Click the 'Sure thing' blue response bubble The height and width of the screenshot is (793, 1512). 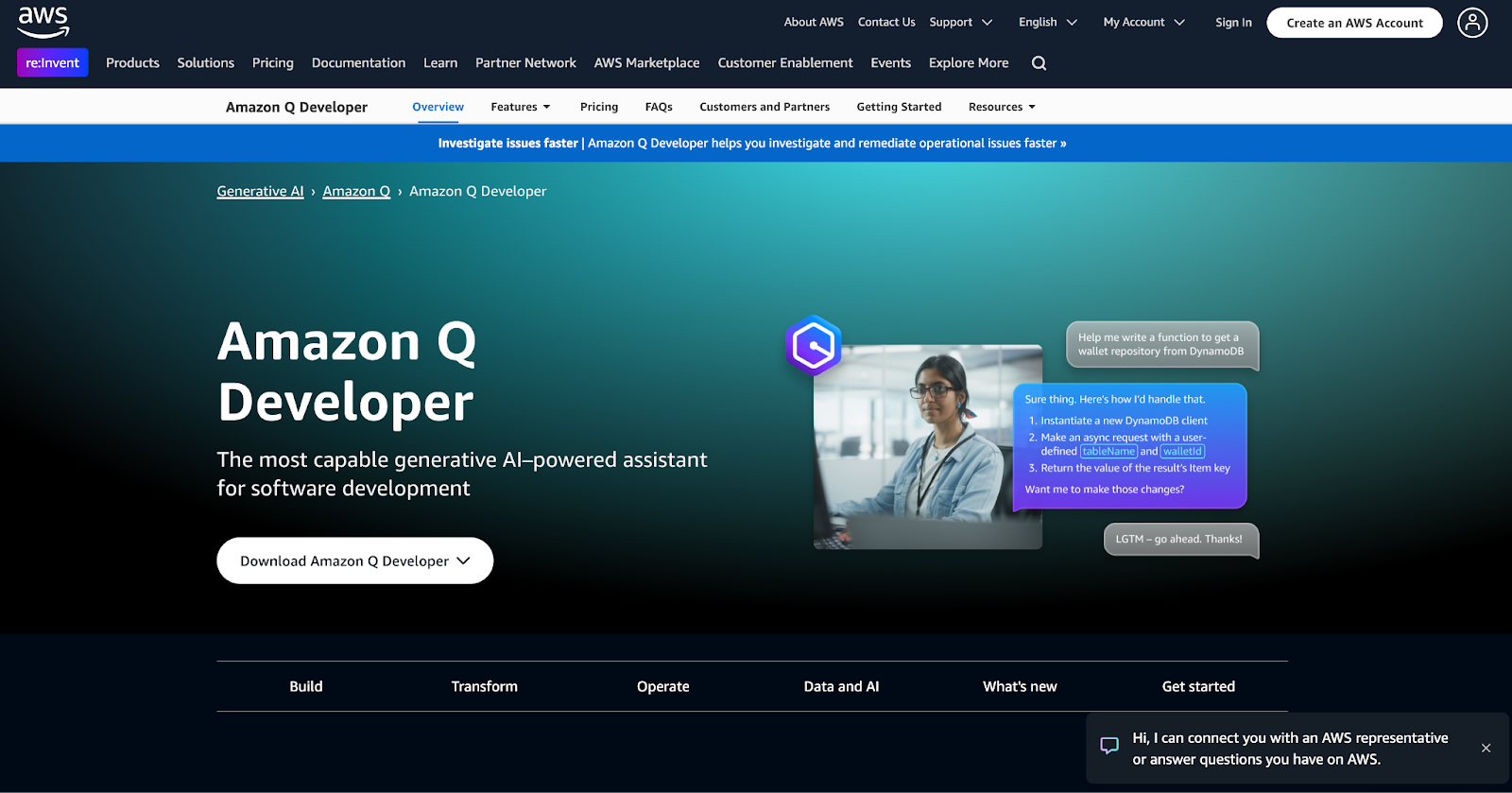coord(1129,446)
